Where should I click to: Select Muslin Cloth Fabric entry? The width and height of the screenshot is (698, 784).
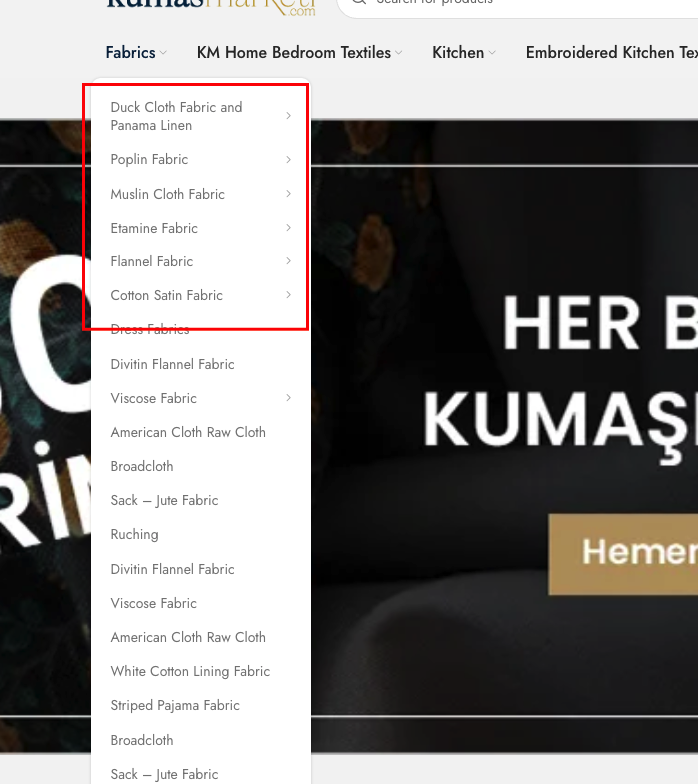[168, 194]
